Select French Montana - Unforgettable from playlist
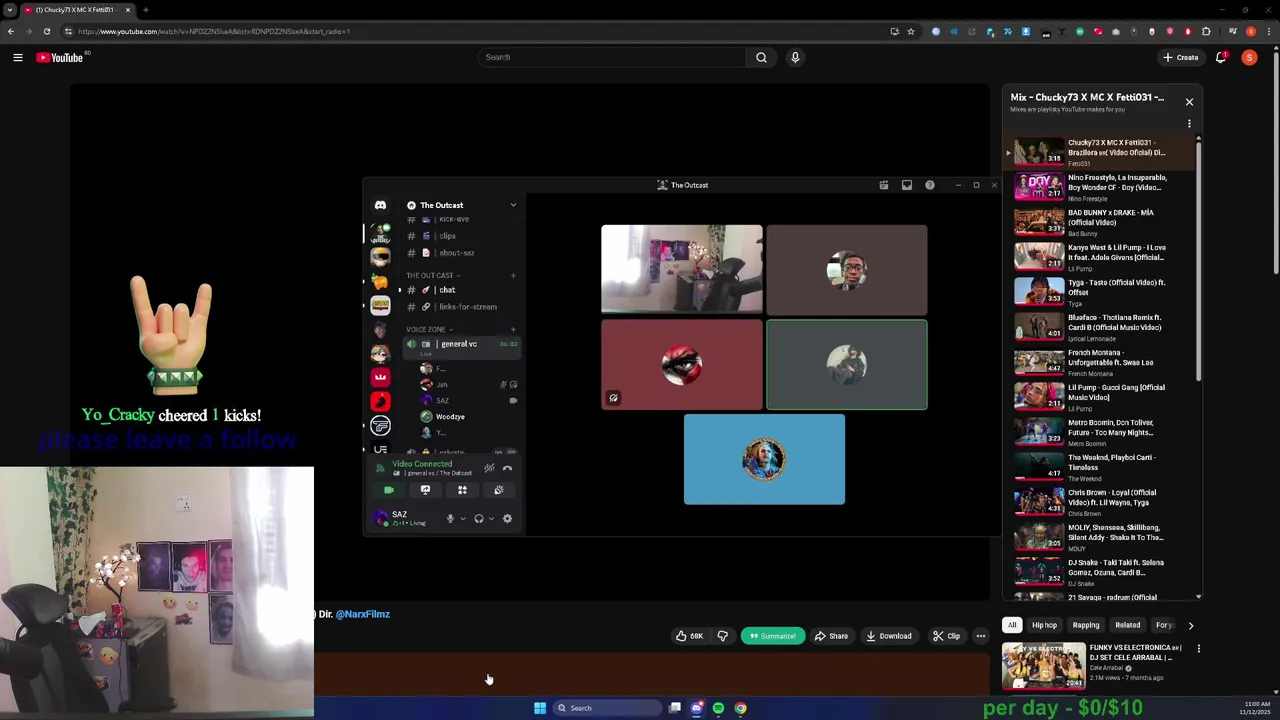This screenshot has height=720, width=1280. [1098, 361]
